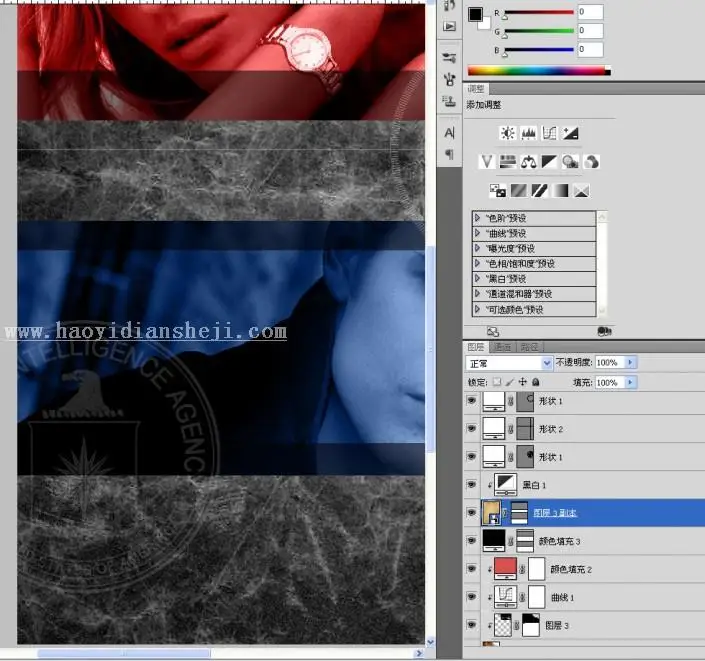Toggle lock transparent pixels
Viewport: 705px width, 661px height.
point(497,382)
